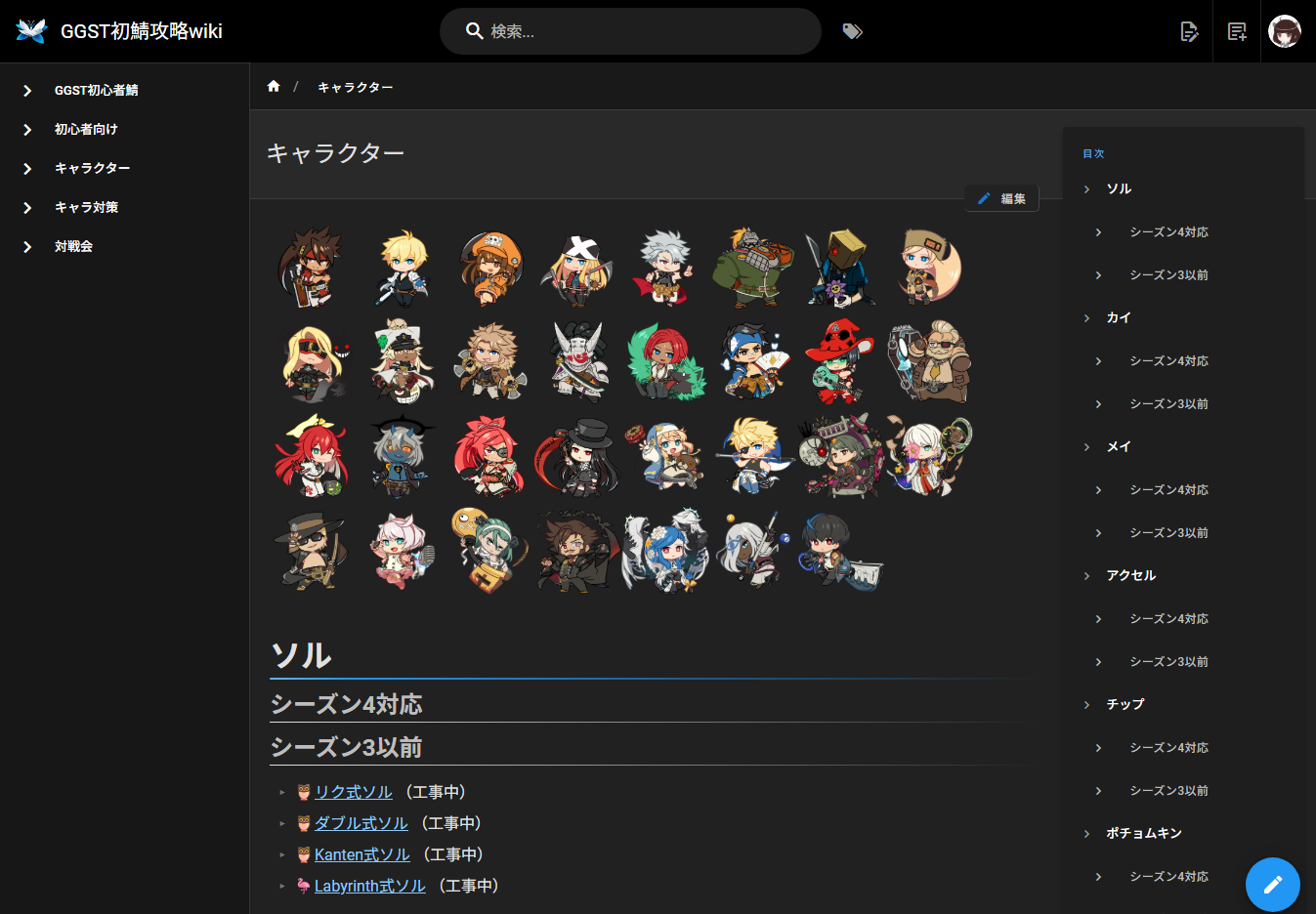Open the page actions icon in header
The width and height of the screenshot is (1316, 914).
(x=1189, y=31)
